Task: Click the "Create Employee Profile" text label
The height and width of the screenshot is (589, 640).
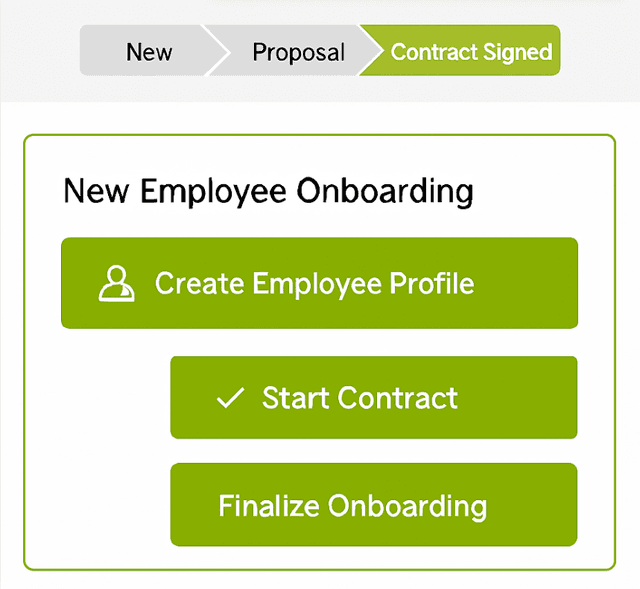Action: tap(314, 284)
